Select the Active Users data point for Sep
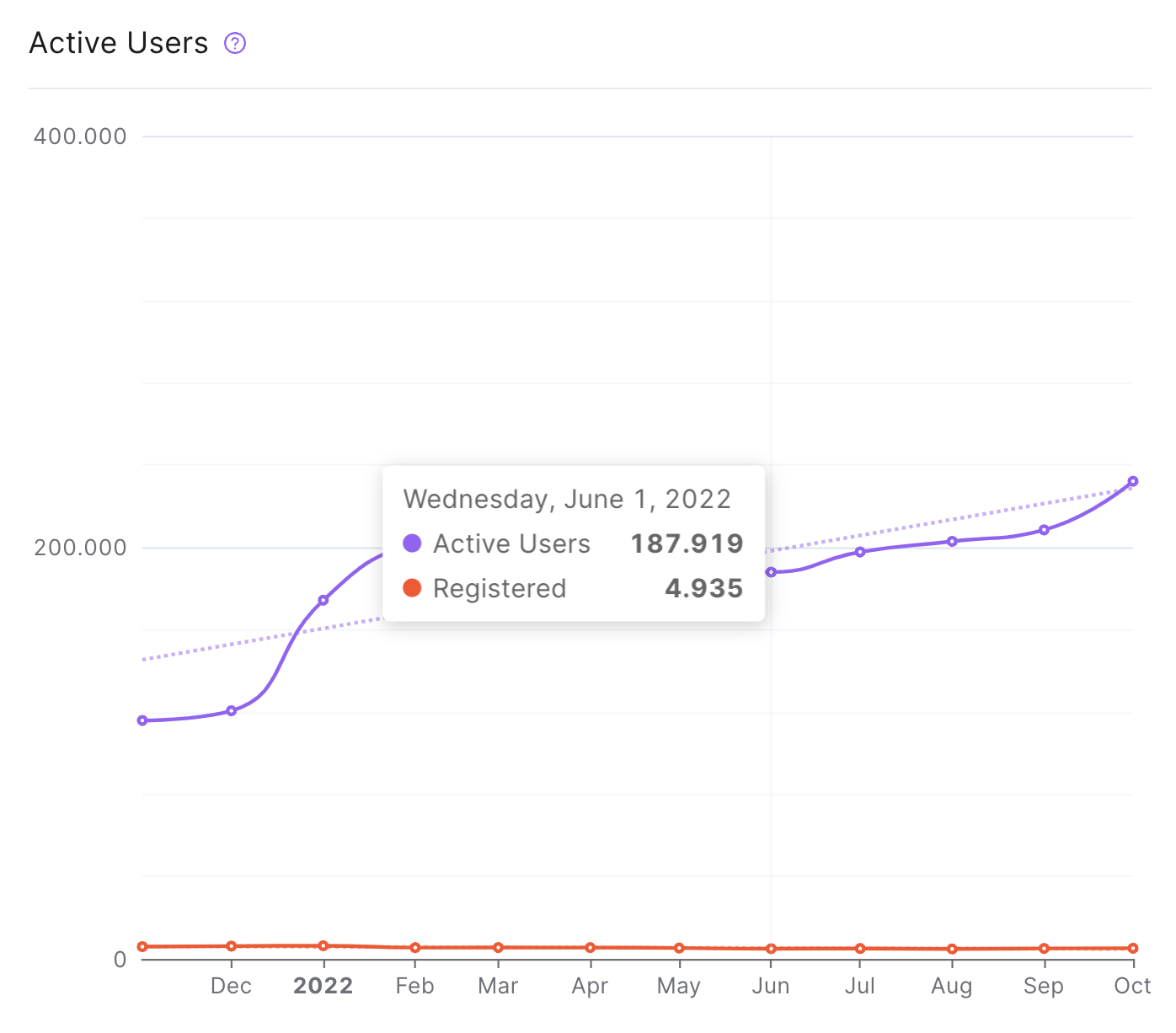Screen dimensions: 1176x1033 coord(1044,530)
